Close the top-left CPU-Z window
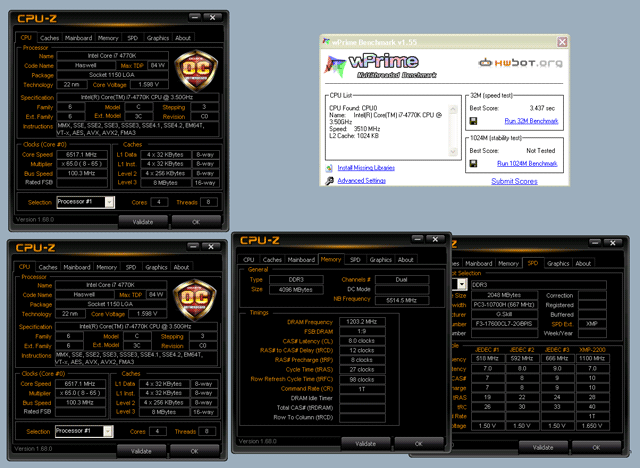 212,17
